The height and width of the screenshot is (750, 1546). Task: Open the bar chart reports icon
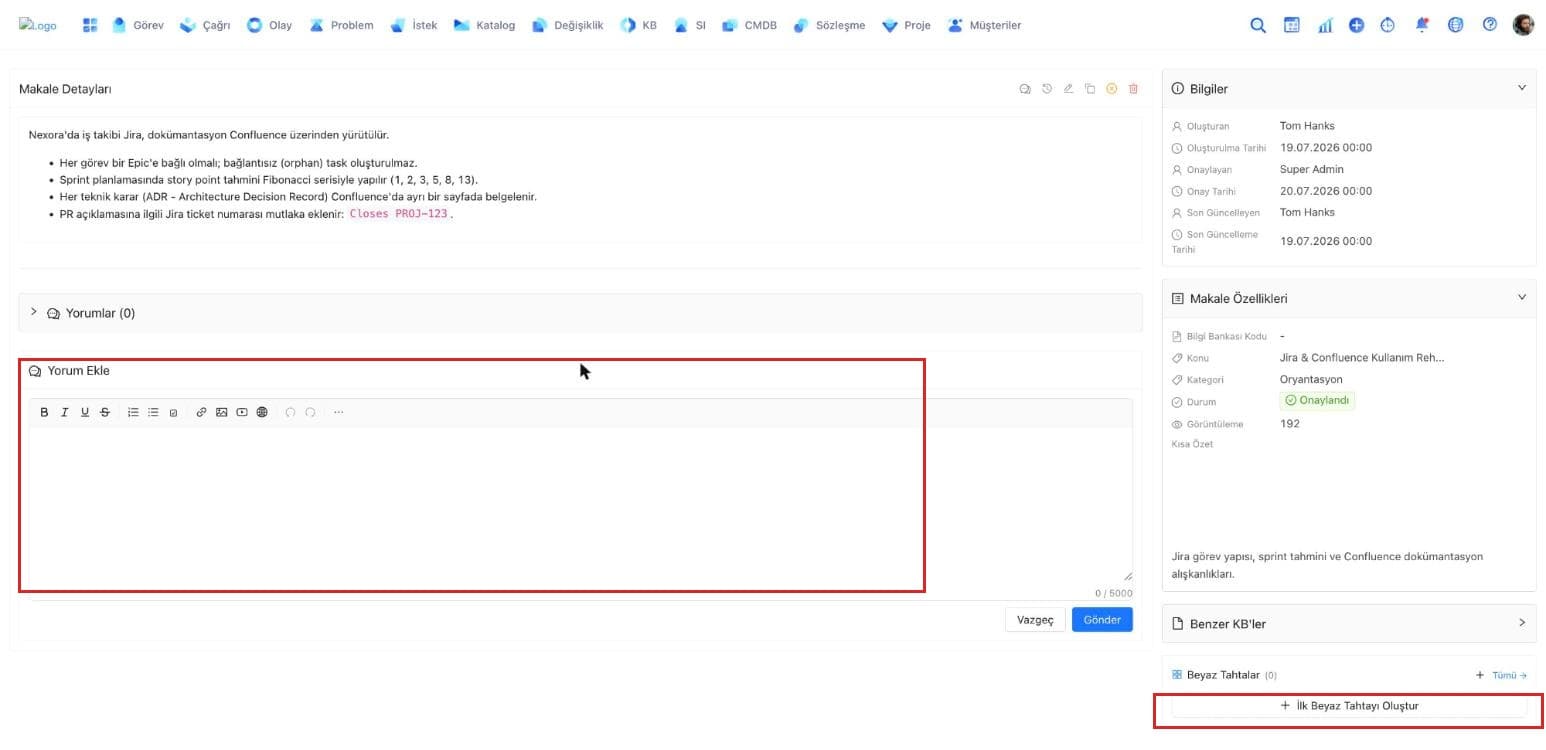[x=1325, y=26]
